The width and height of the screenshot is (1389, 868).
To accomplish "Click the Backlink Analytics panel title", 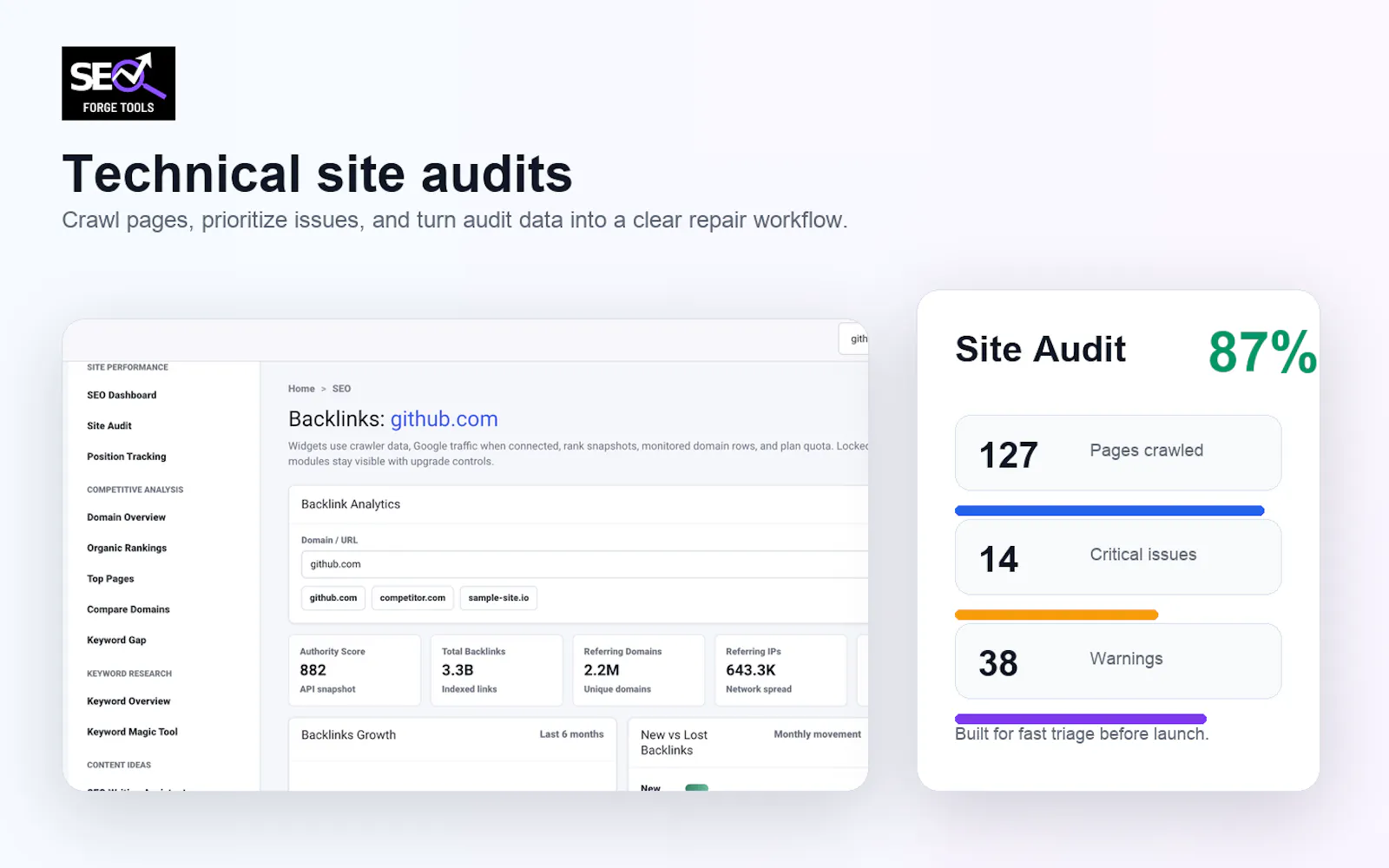I will click(x=351, y=504).
